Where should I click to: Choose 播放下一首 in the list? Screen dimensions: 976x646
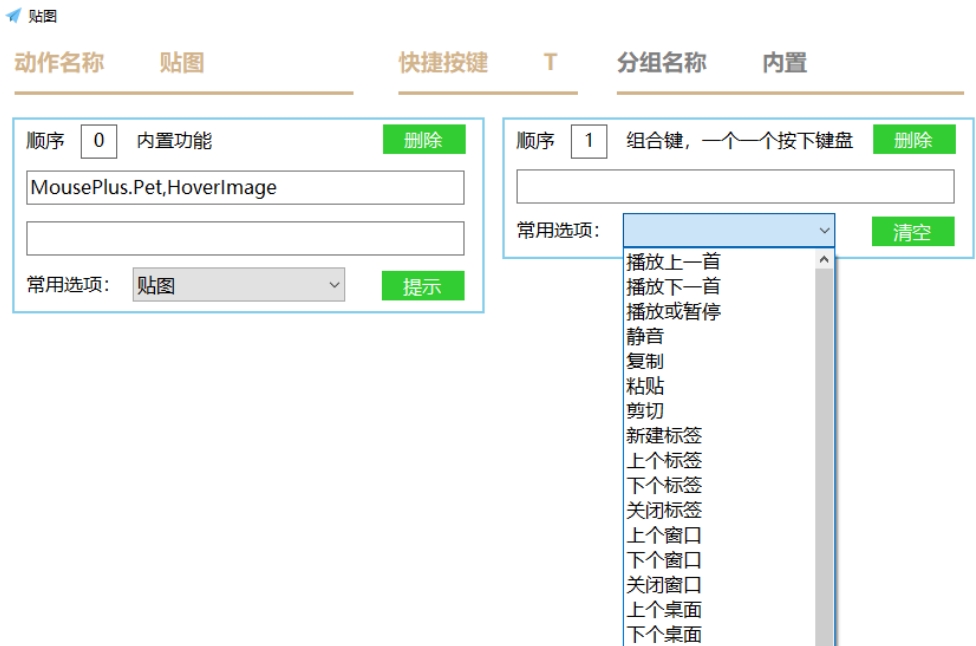pyautogui.click(x=673, y=287)
